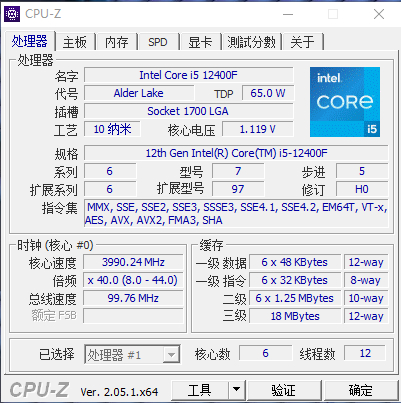Open the 关于 about tab
Screen dimensions: 401x403
(302, 42)
